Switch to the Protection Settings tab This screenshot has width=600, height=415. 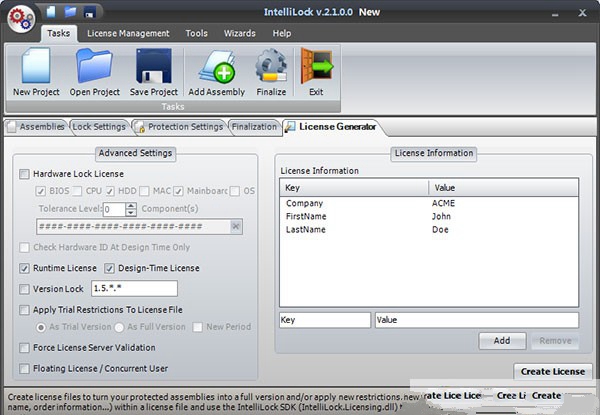click(179, 127)
